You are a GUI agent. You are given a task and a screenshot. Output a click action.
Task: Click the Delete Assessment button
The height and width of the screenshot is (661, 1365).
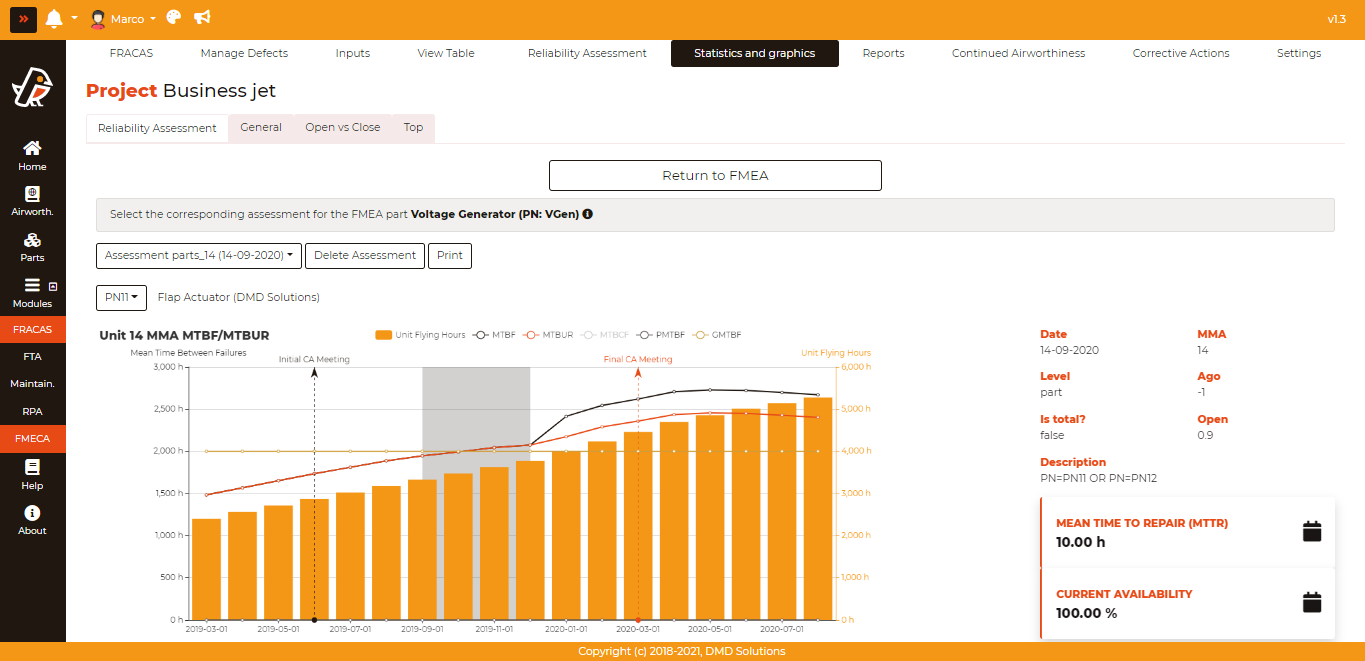365,256
